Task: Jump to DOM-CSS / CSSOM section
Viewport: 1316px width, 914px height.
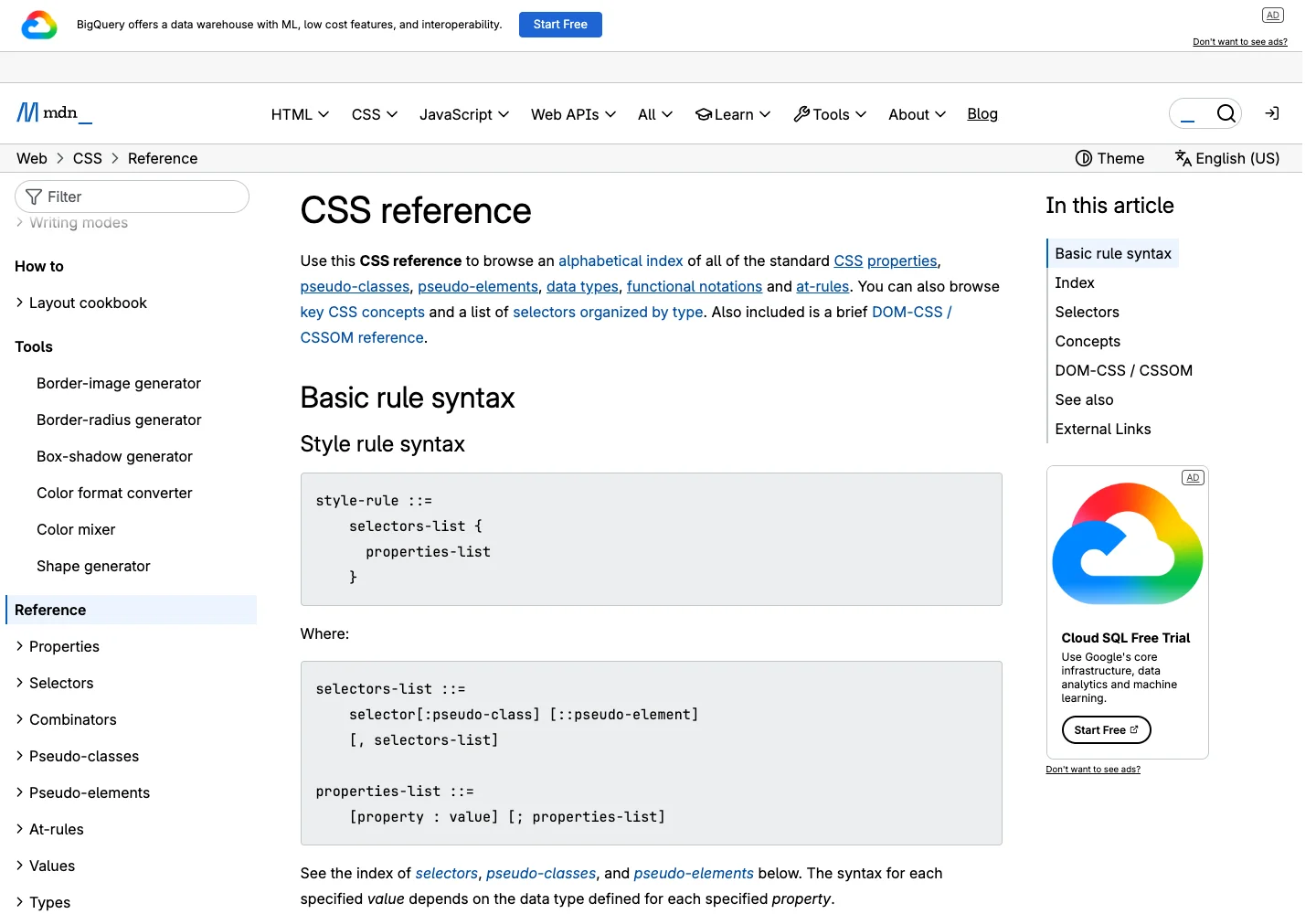Action: (1123, 370)
